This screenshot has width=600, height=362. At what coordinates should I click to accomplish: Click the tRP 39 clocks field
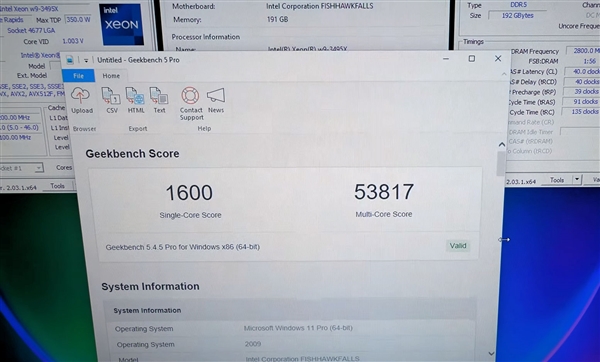coord(581,91)
